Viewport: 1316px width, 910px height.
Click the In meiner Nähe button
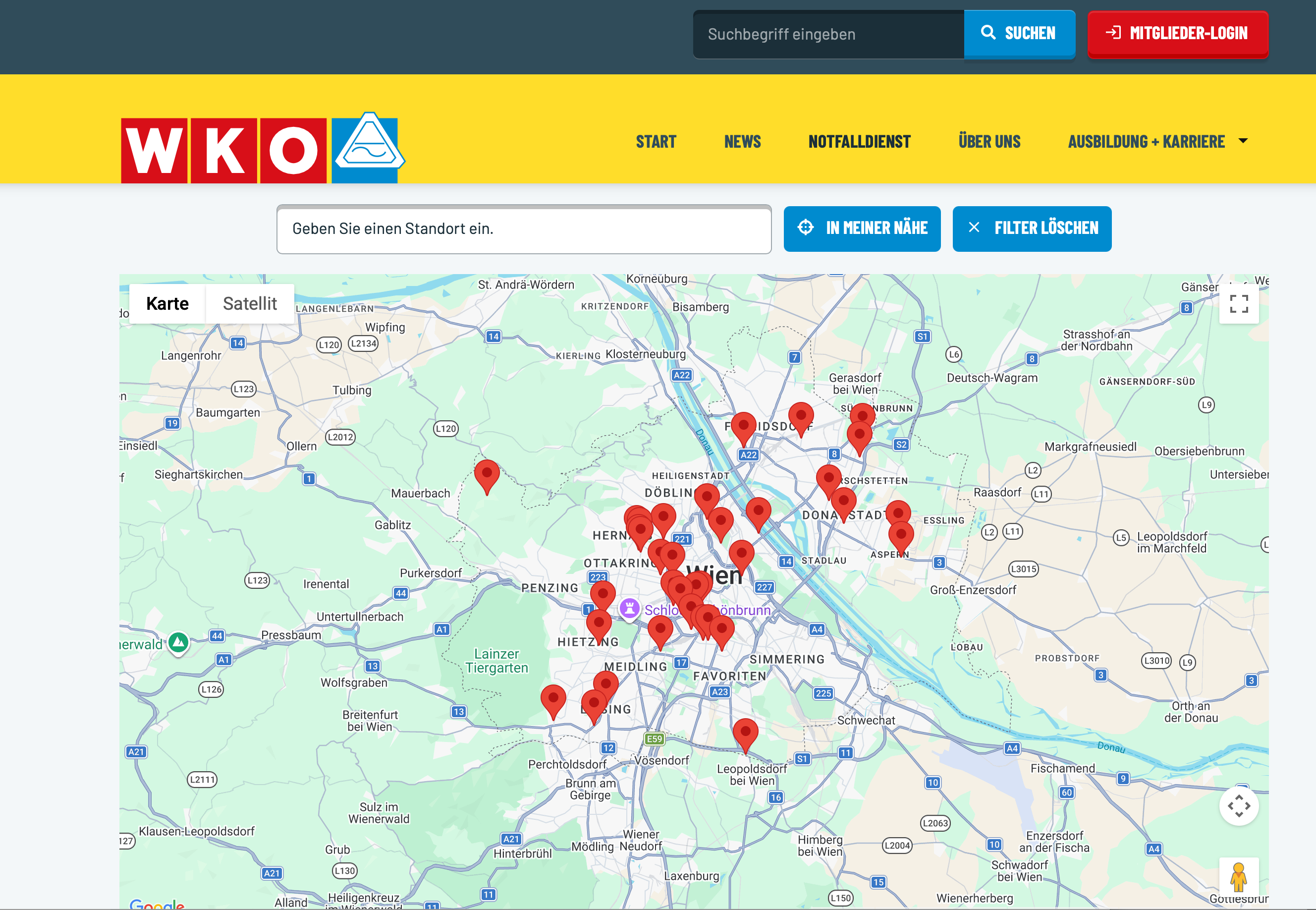(x=862, y=228)
